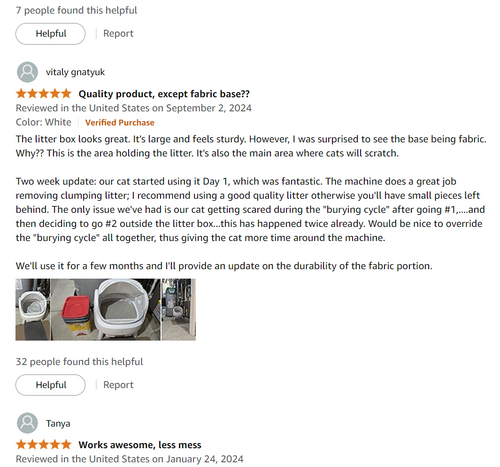This screenshot has height=467, width=500.
Task: Click the Helpful button under 7 people found helpful
Action: click(x=50, y=34)
